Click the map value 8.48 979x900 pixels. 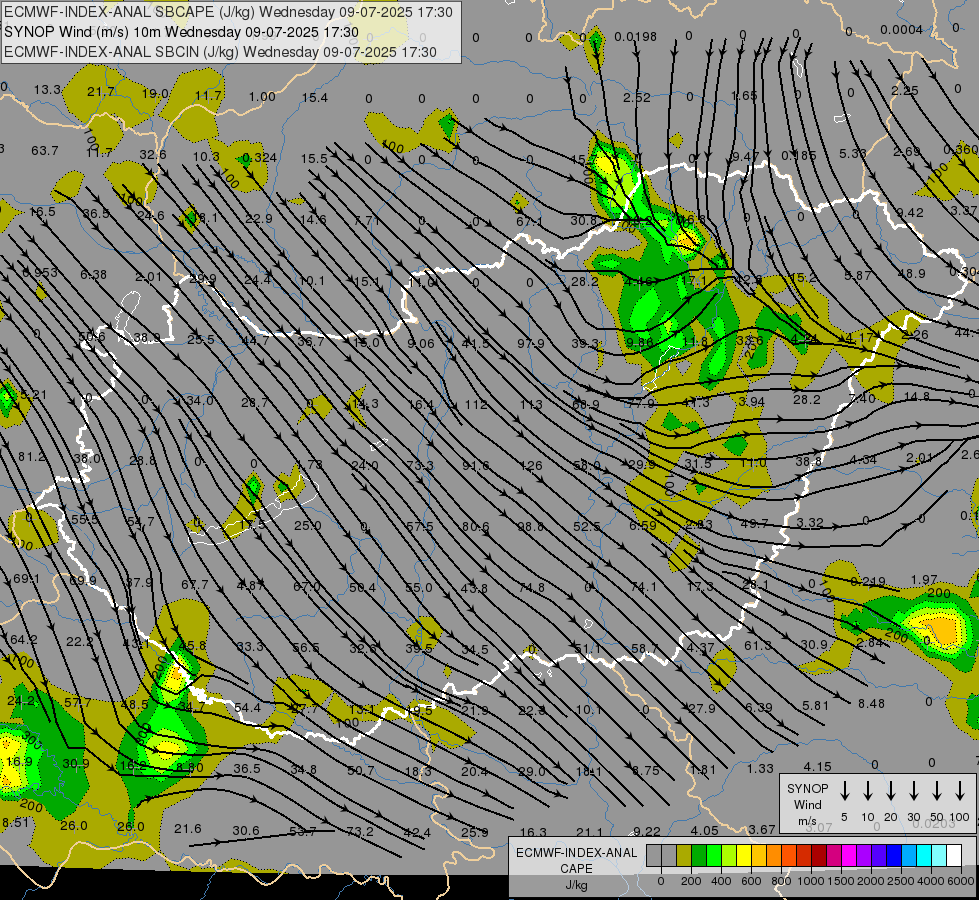871,704
